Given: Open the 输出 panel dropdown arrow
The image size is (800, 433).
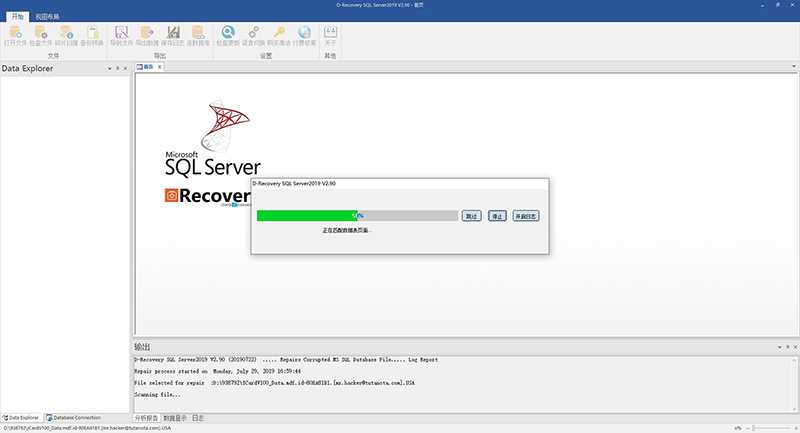Looking at the screenshot, I should tap(779, 347).
